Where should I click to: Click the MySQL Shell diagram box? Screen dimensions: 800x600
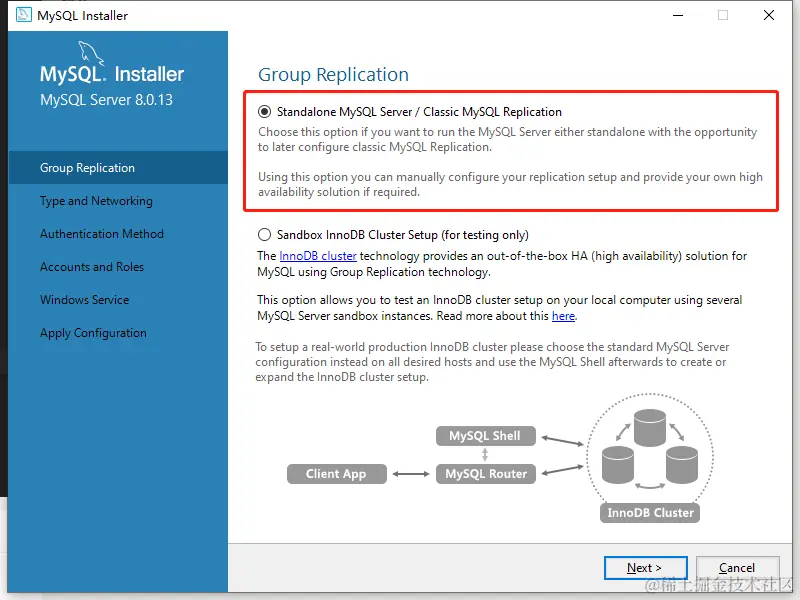click(x=486, y=436)
